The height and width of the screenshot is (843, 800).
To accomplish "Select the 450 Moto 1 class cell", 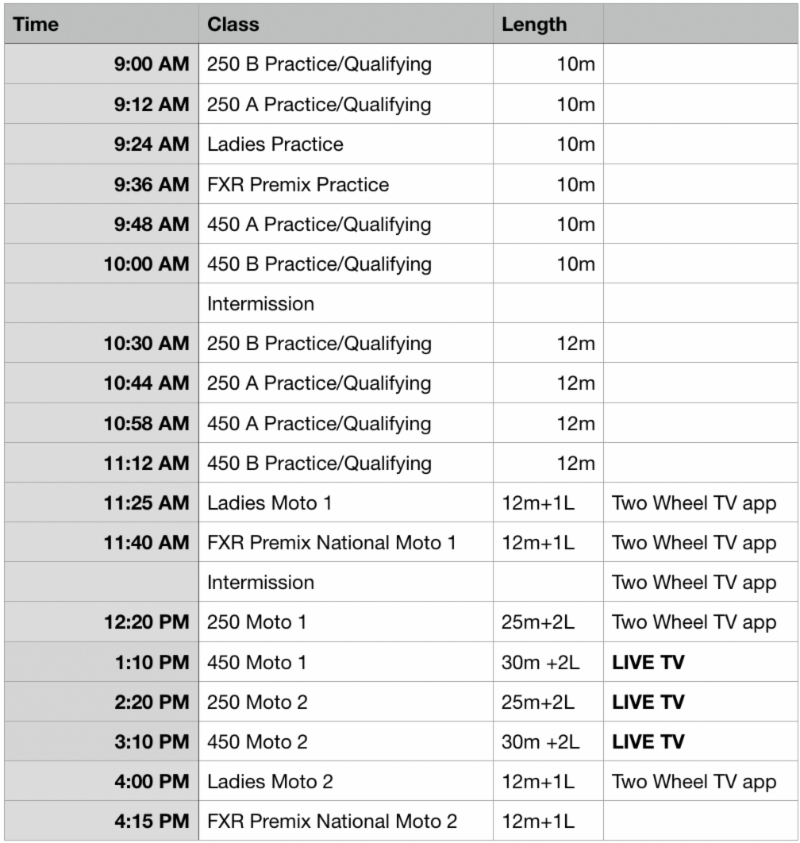I will pyautogui.click(x=257, y=662).
